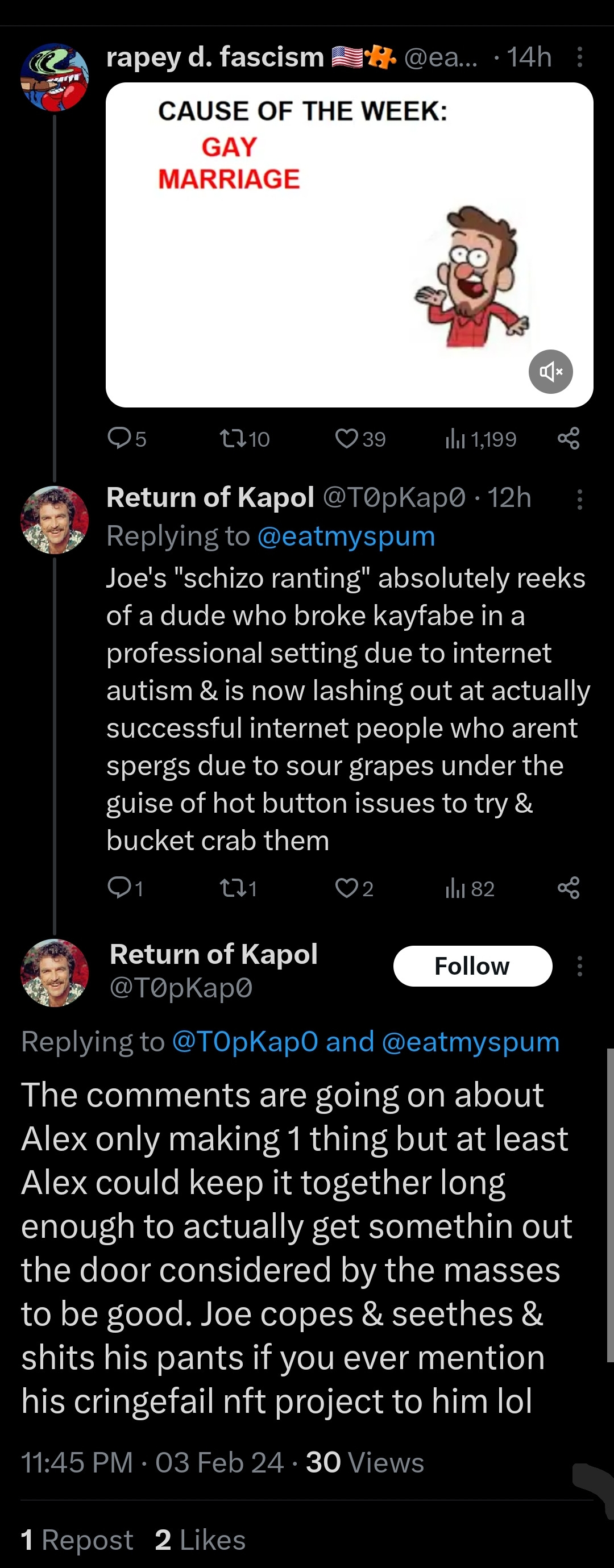Open three-dot menu on top tweet

click(579, 57)
